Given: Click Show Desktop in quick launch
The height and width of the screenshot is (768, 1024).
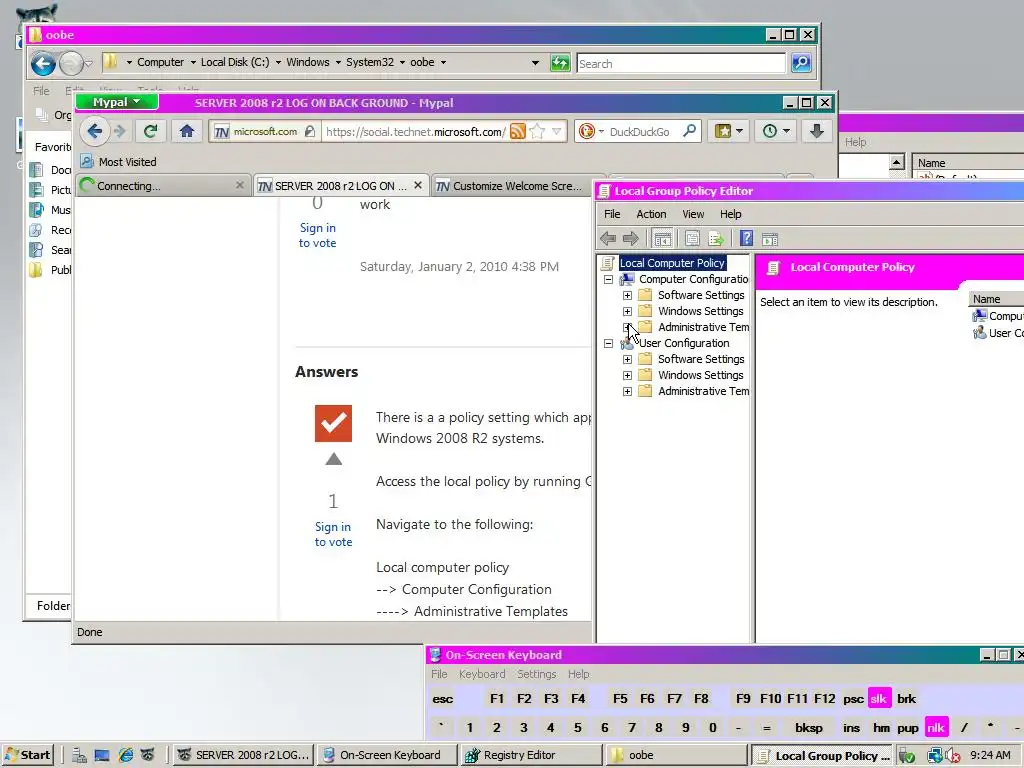Looking at the screenshot, I should pos(102,755).
